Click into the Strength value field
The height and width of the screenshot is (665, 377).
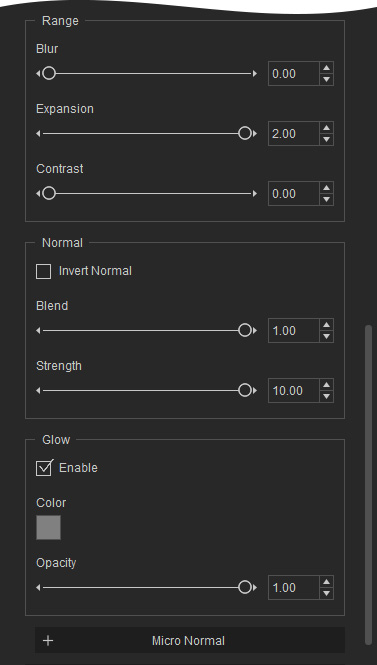tap(293, 390)
